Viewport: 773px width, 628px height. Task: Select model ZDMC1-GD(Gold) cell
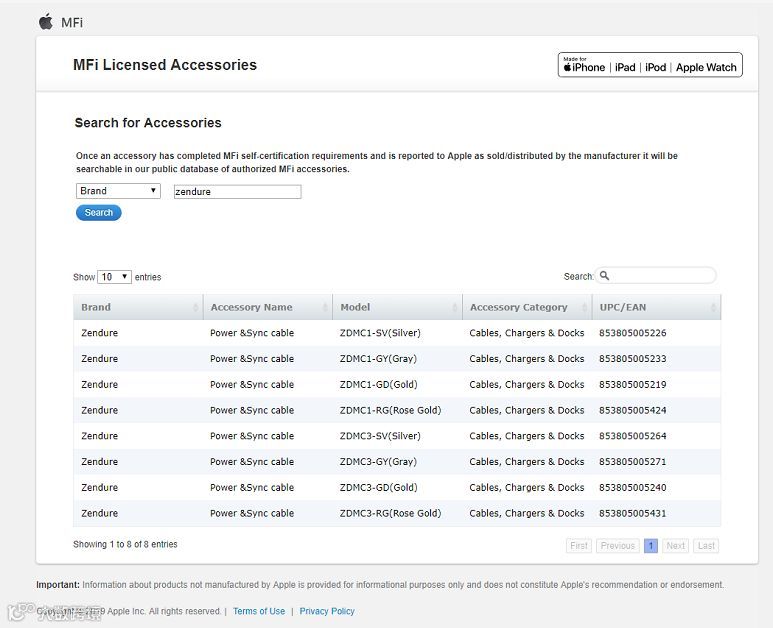pos(379,384)
